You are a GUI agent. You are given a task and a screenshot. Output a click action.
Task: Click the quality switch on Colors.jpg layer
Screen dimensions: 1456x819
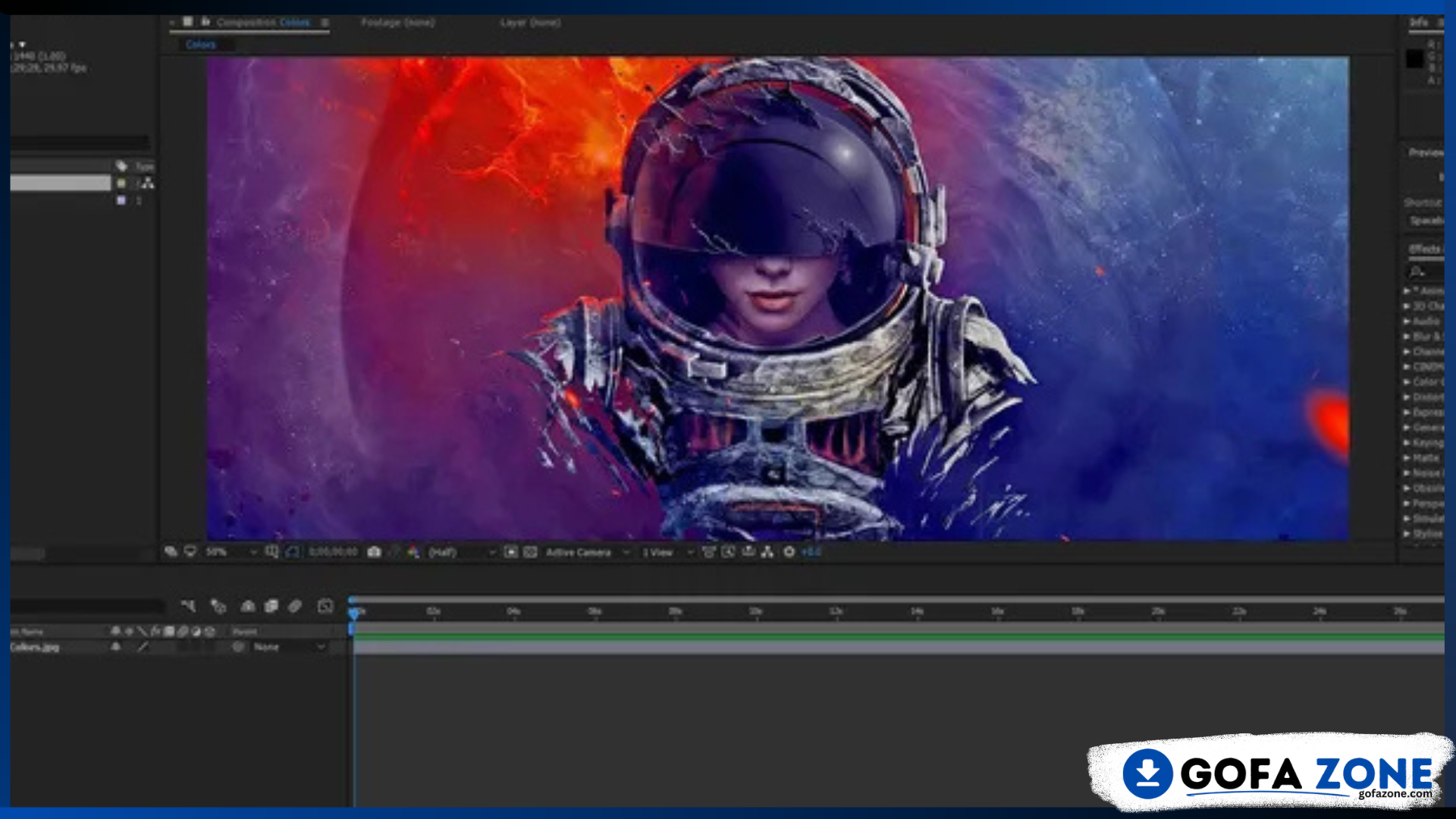tap(143, 647)
